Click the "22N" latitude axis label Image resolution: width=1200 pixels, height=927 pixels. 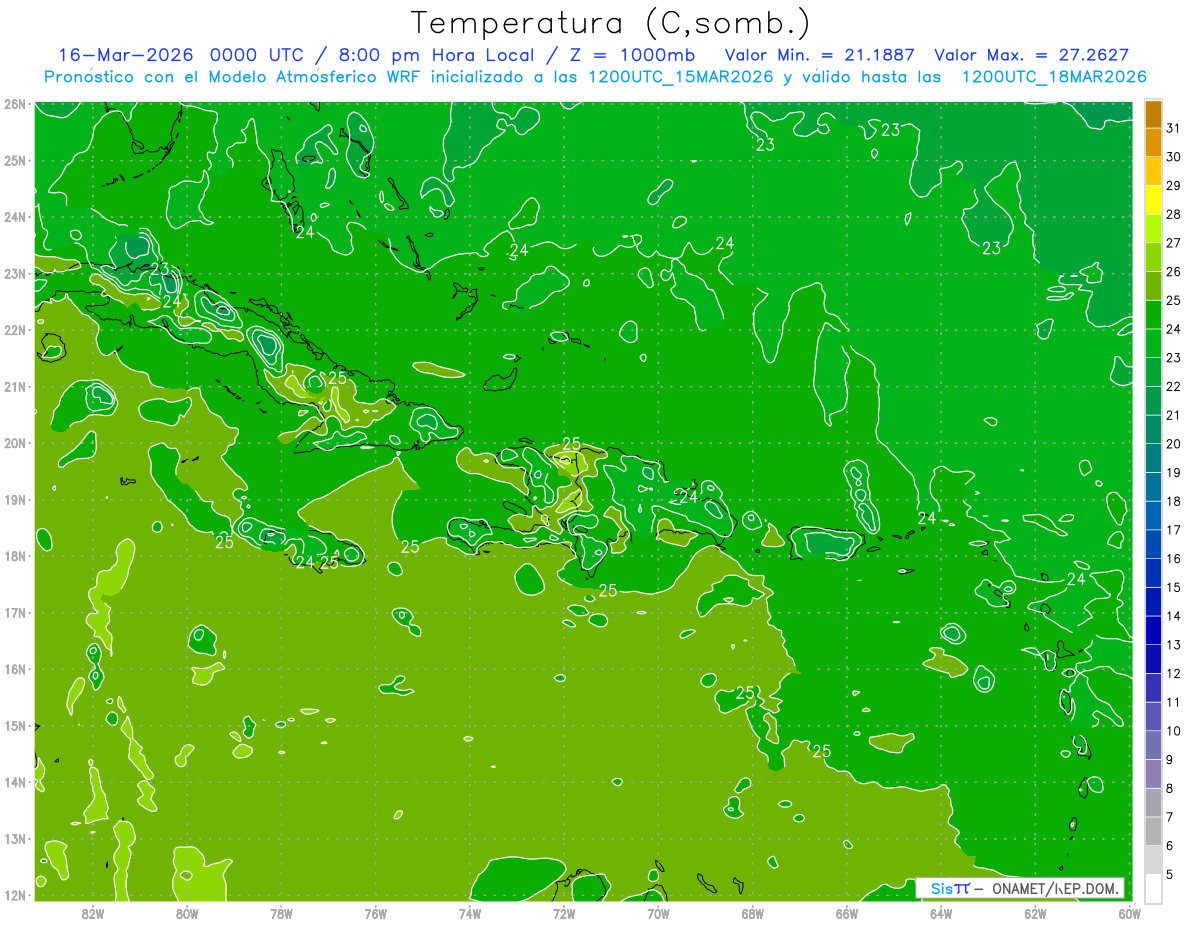pos(14,330)
